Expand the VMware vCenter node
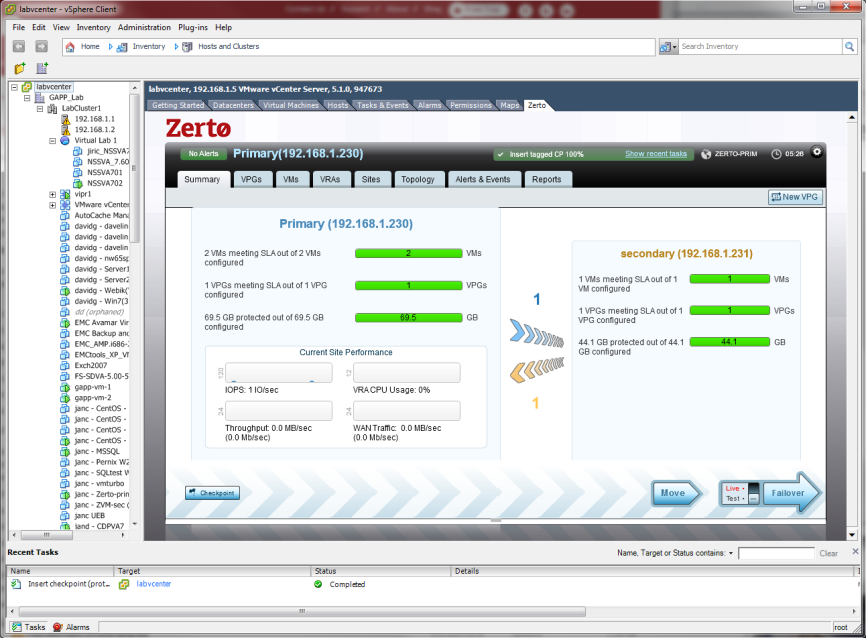Viewport: 866px width, 638px height. coord(52,205)
